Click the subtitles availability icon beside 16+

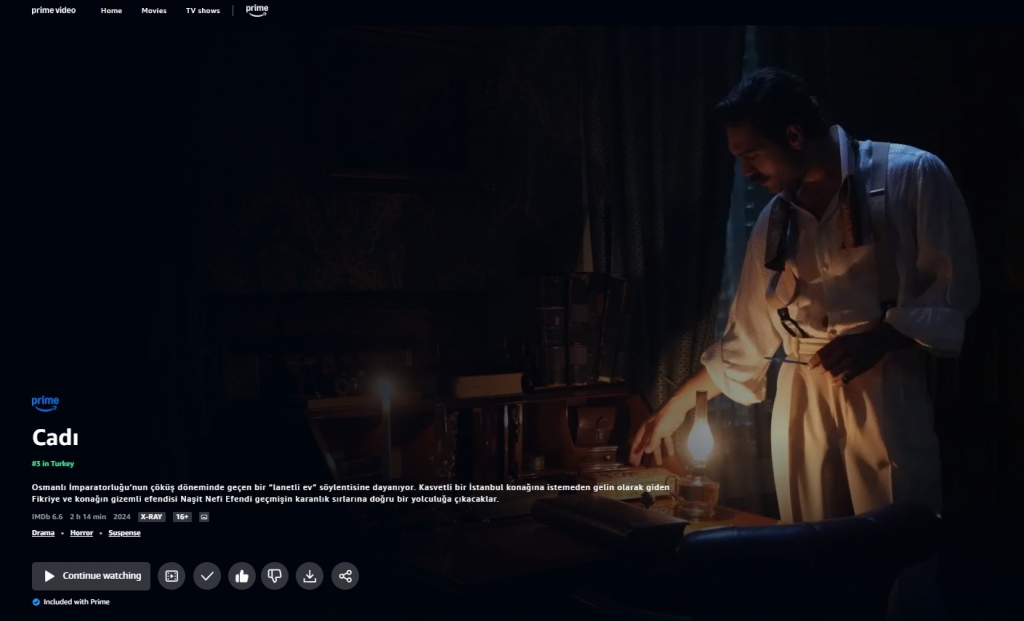[203, 516]
